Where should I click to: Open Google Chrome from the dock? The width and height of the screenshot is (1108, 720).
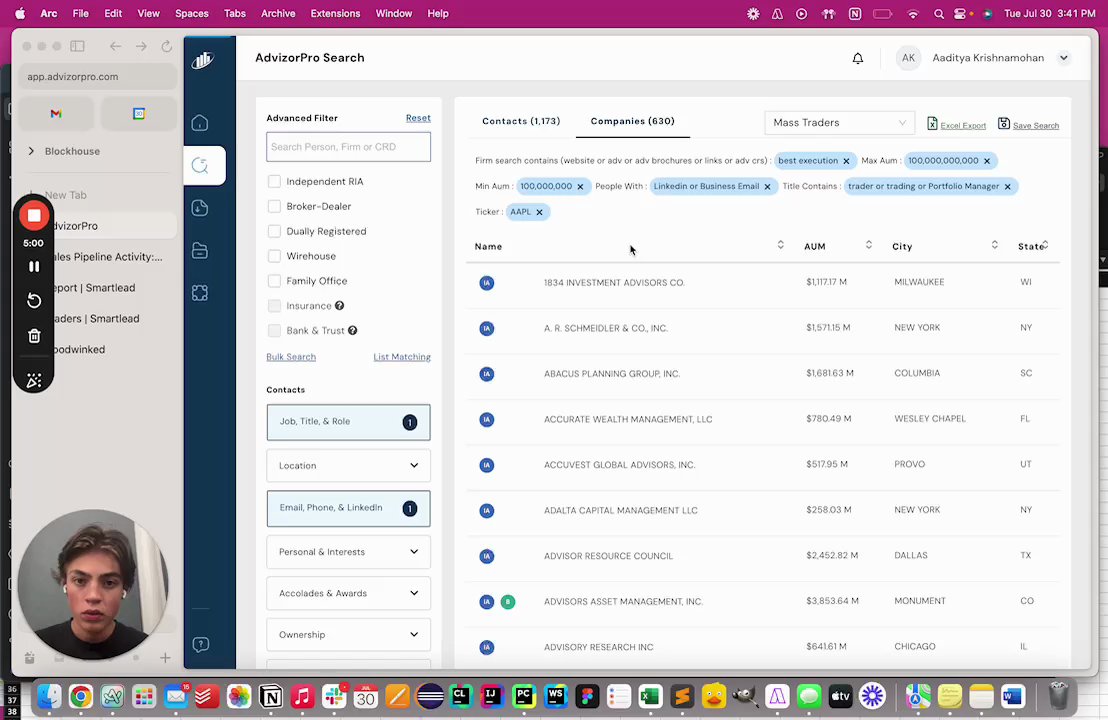81,697
